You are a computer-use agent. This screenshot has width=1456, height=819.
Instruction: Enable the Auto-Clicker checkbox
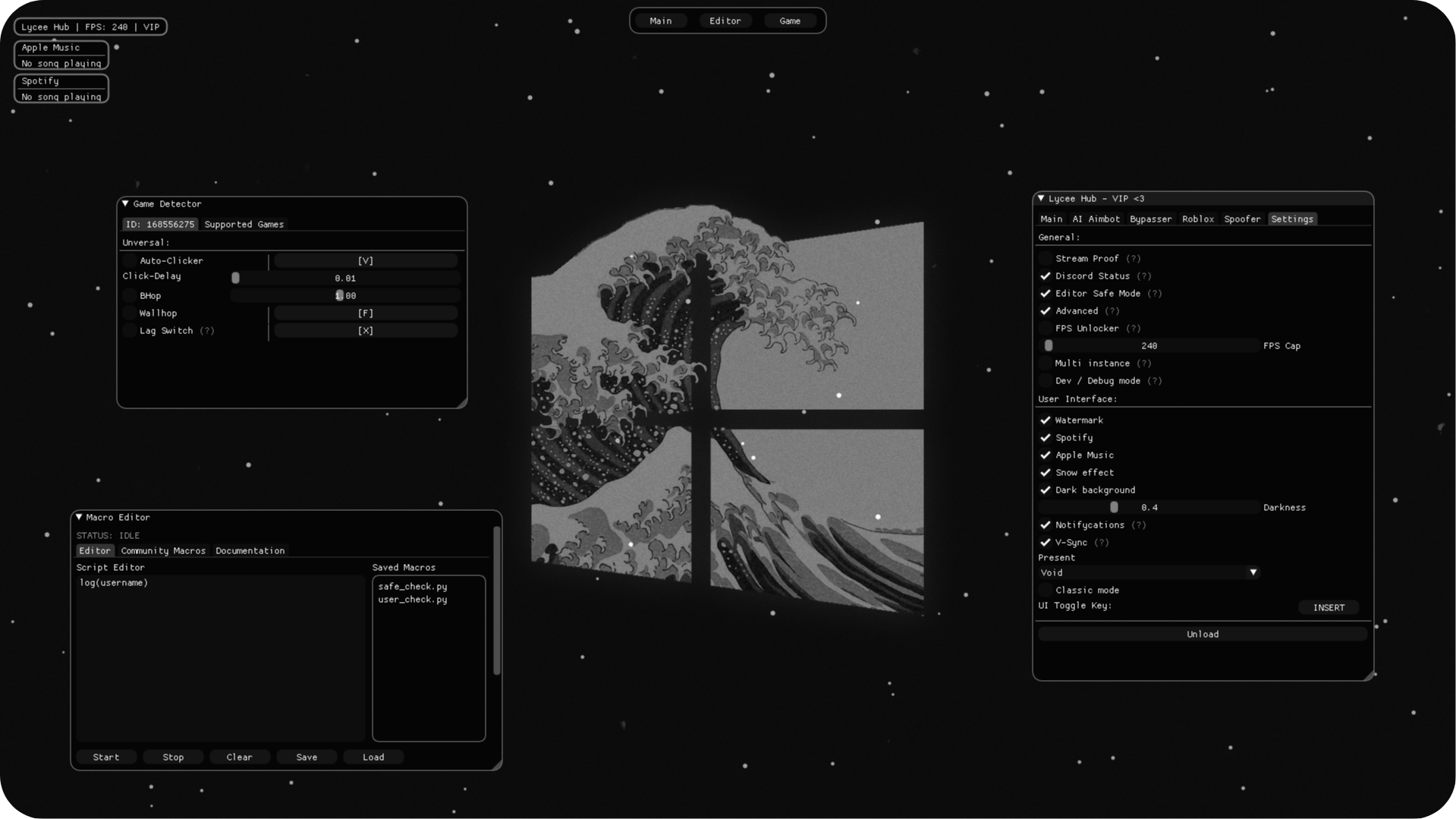pos(130,261)
